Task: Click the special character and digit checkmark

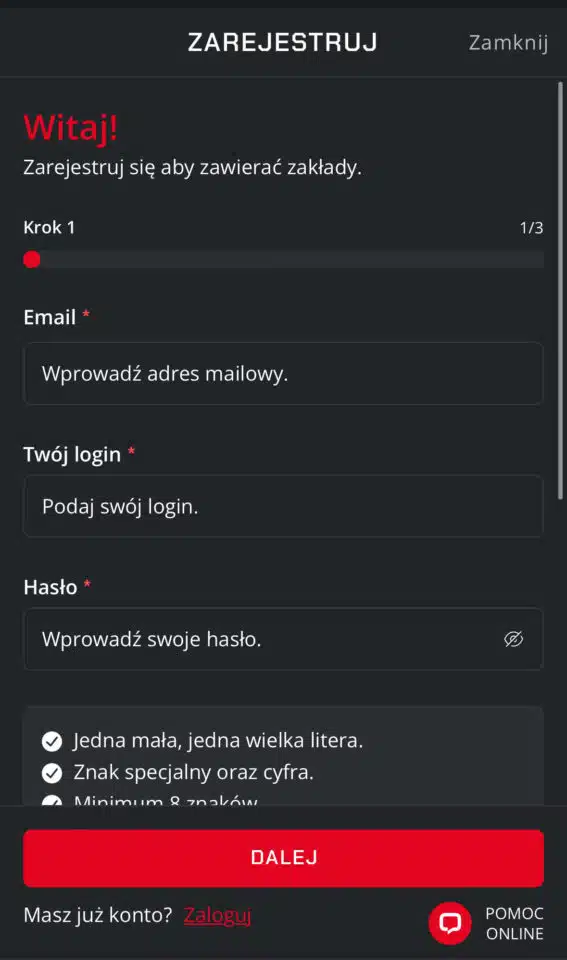Action: (x=52, y=773)
